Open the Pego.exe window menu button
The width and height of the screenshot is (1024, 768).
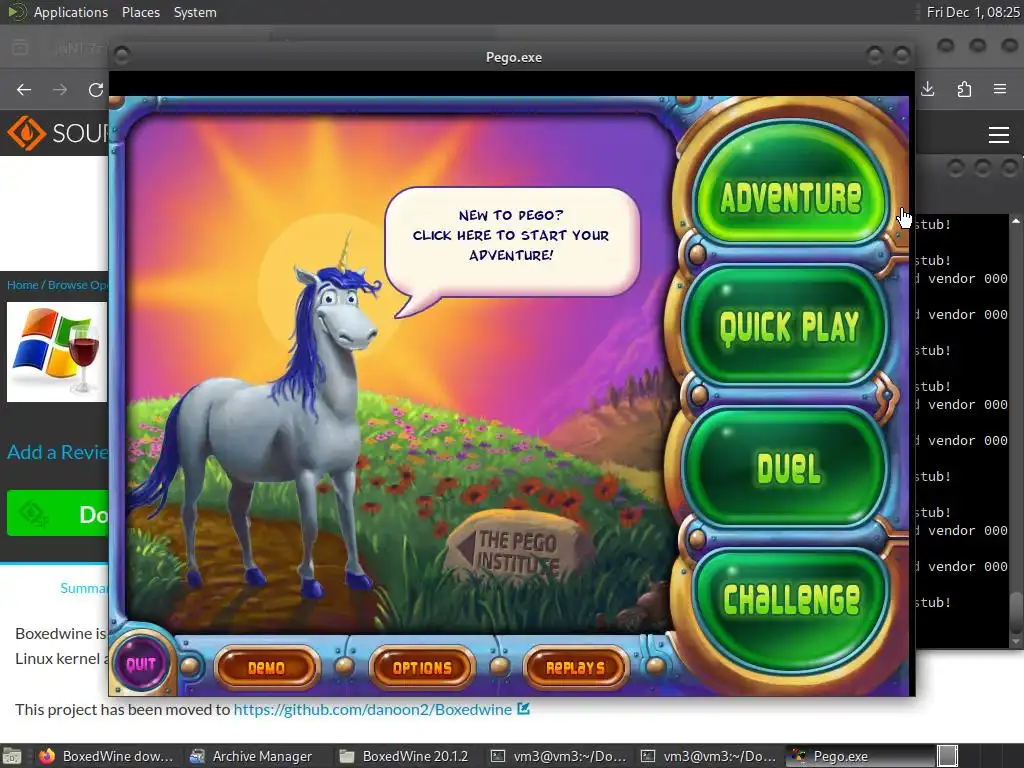(x=122, y=56)
